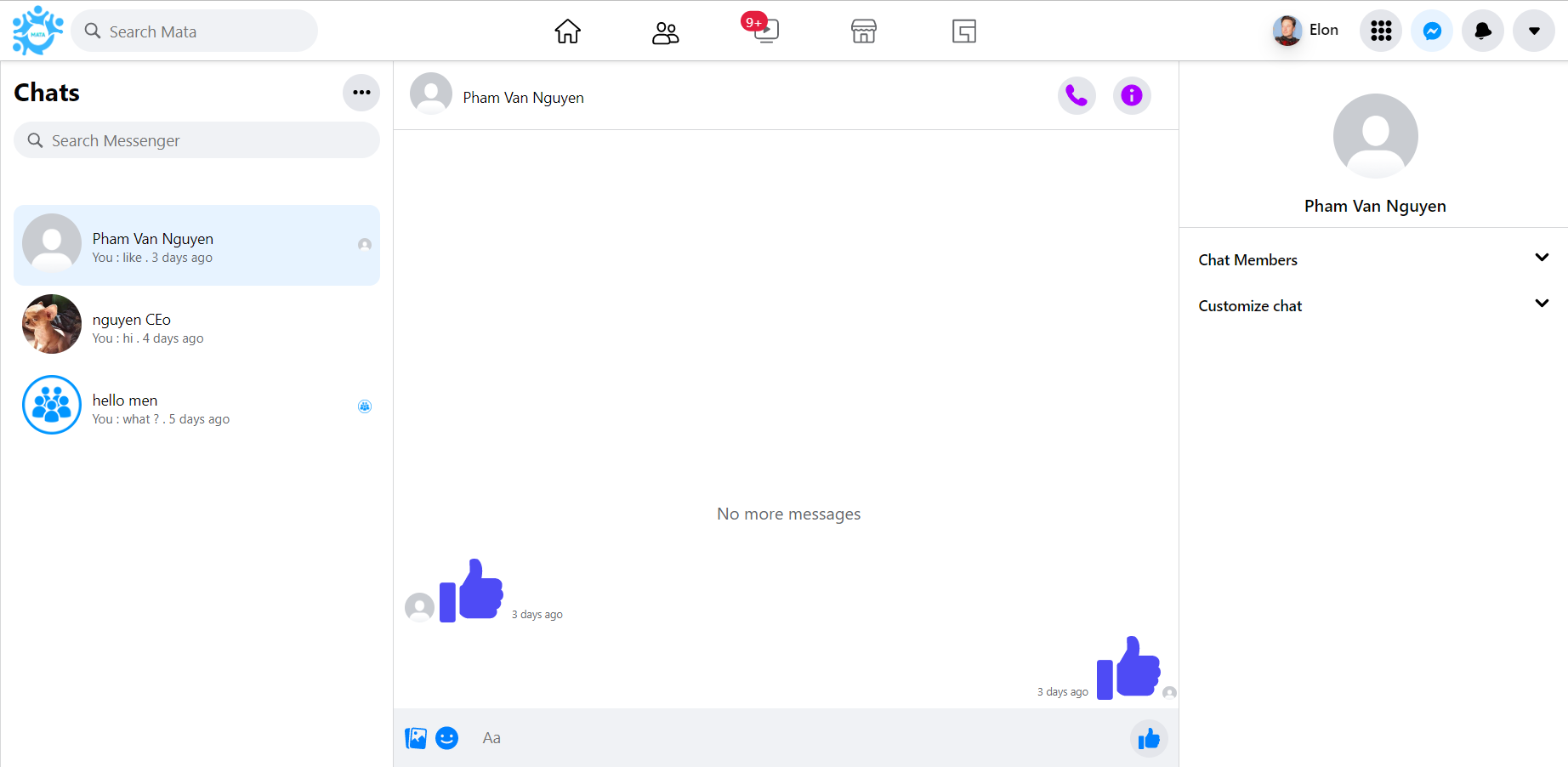The height and width of the screenshot is (767, 1568).
Task: Open the Watch video feed
Action: 764,31
